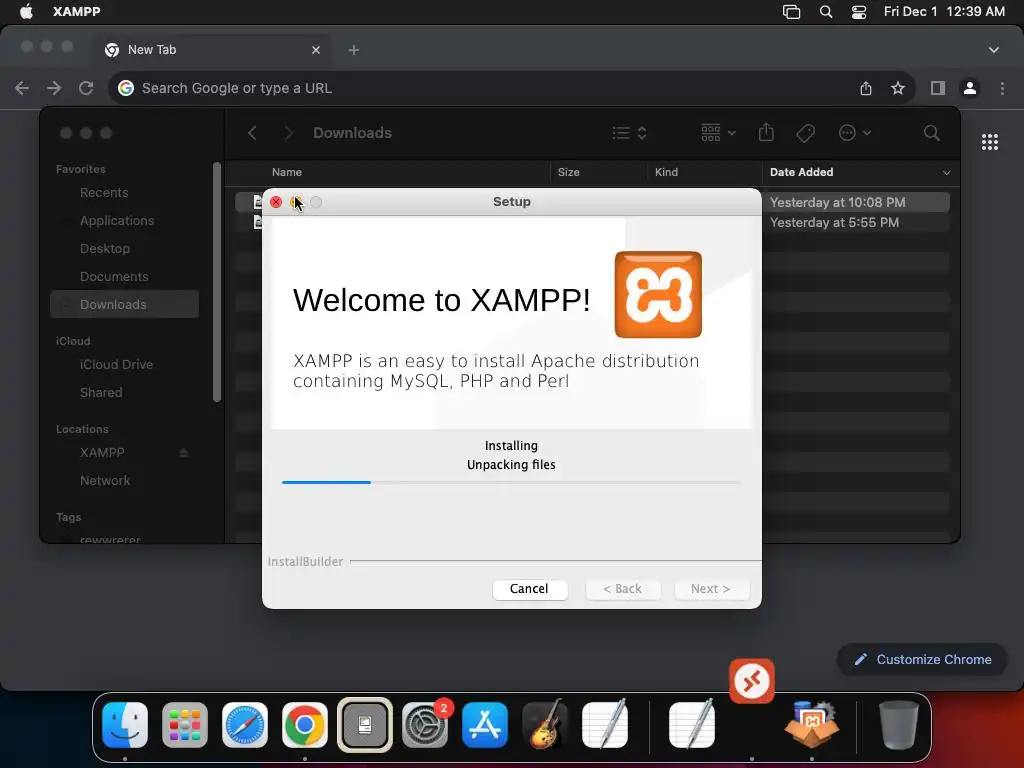Screen dimensions: 1024x768
Task: Open Finder group-by dropdown
Action: pyautogui.click(x=718, y=133)
